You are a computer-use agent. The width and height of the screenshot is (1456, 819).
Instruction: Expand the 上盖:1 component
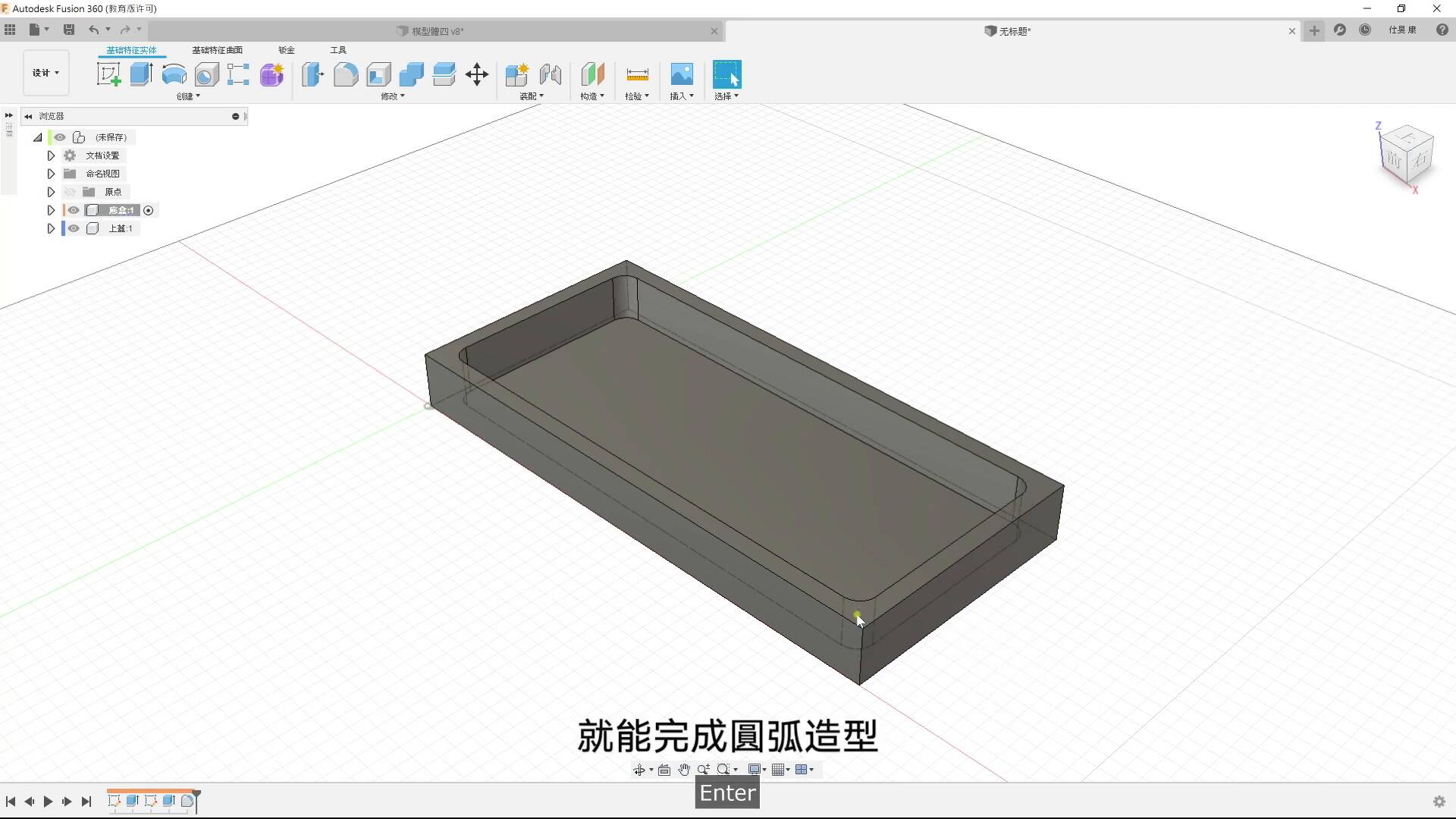pyautogui.click(x=51, y=228)
